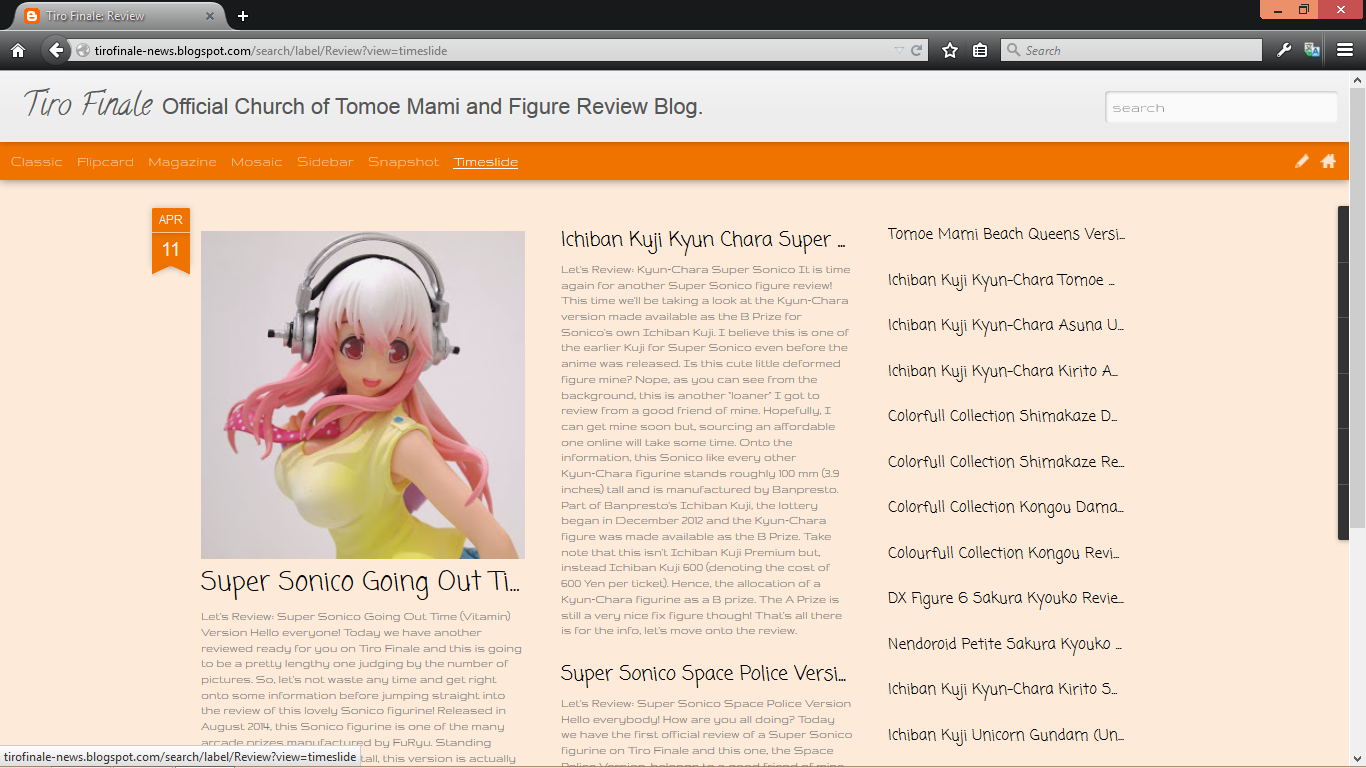Click the browser scrollbar up arrow
This screenshot has height=768, width=1366.
click(x=1358, y=78)
